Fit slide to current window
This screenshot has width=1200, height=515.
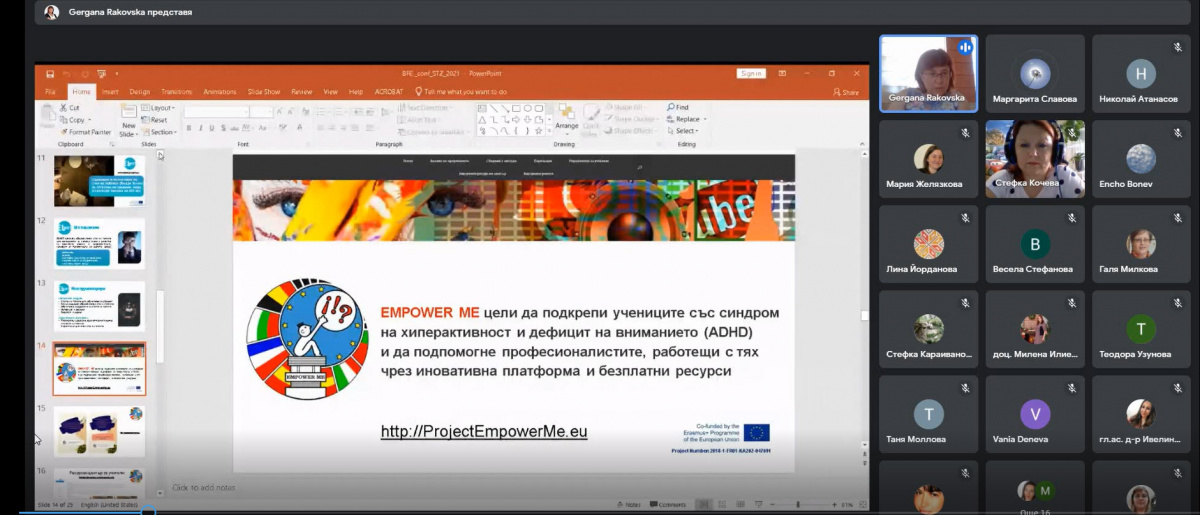[x=861, y=505]
